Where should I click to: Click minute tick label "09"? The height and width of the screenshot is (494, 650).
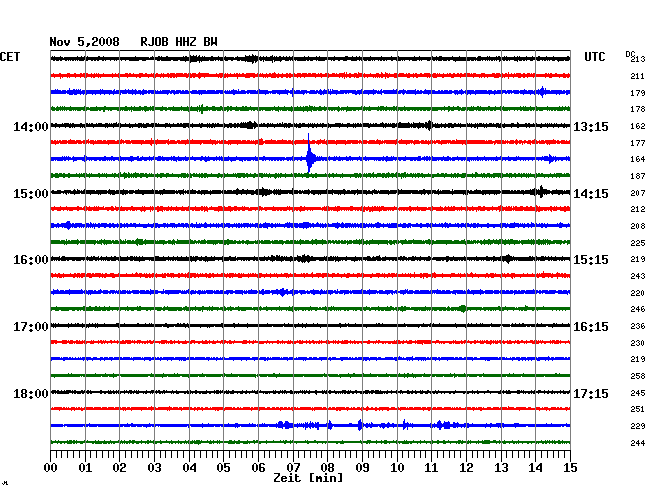pyautogui.click(x=362, y=468)
